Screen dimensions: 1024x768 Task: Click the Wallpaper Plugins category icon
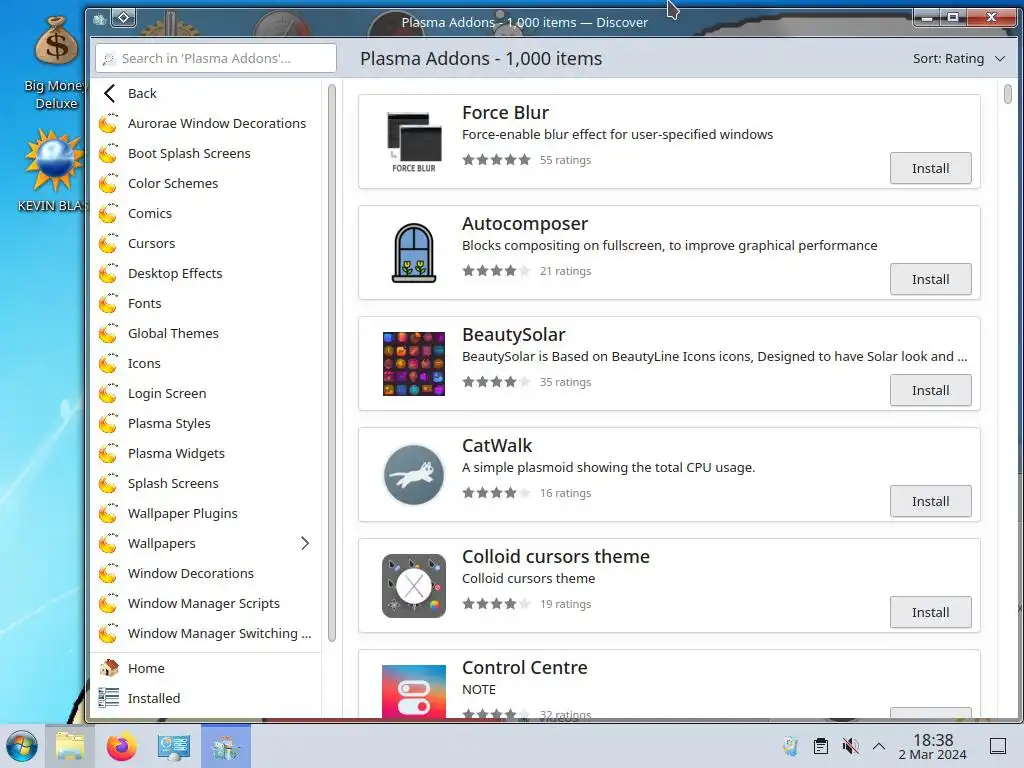[x=108, y=514]
